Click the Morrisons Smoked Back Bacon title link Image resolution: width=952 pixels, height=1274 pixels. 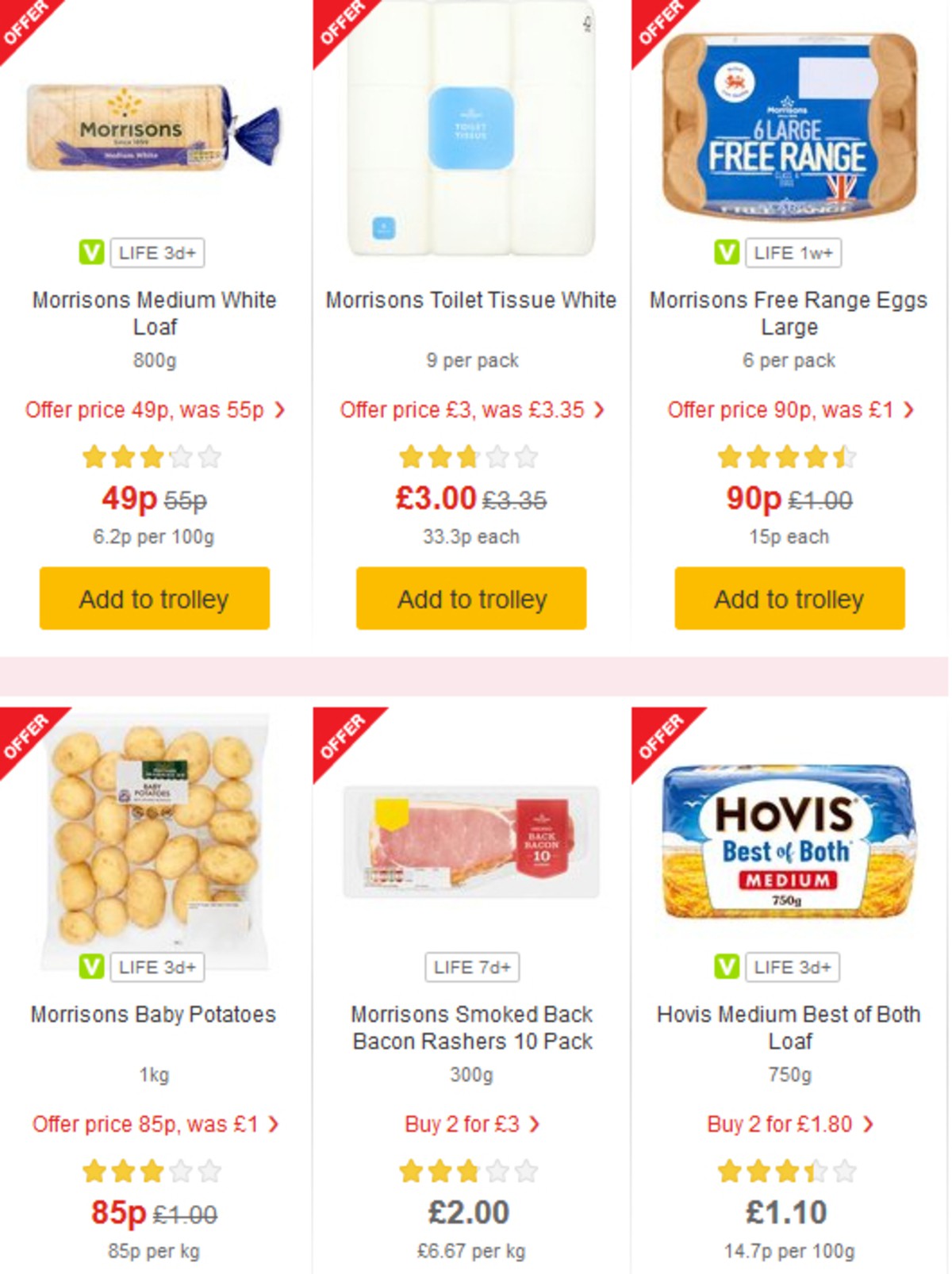(x=471, y=1027)
